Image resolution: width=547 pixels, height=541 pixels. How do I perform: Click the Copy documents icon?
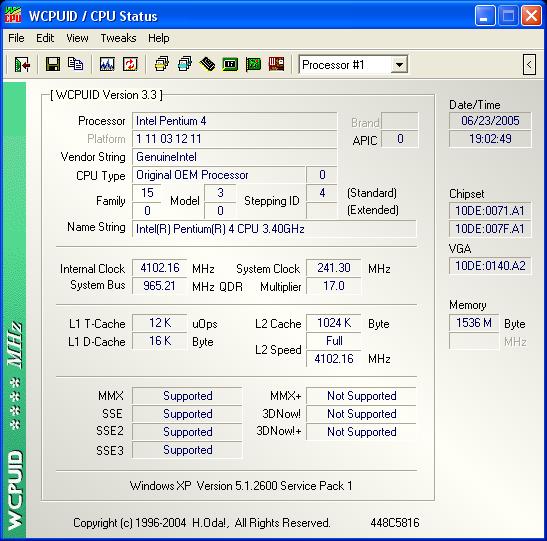[75, 65]
